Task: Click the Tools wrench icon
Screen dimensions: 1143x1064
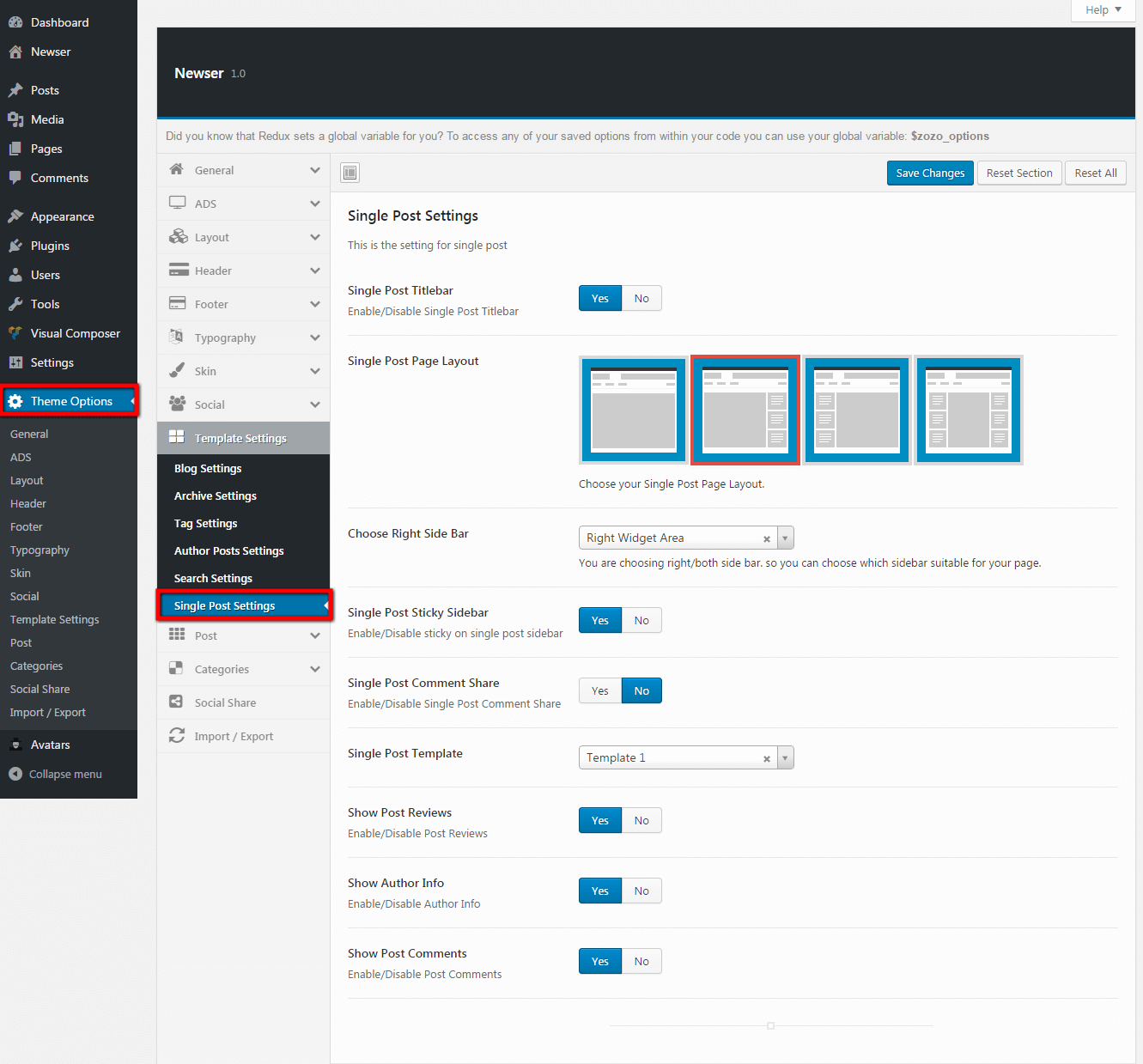Action: point(15,304)
